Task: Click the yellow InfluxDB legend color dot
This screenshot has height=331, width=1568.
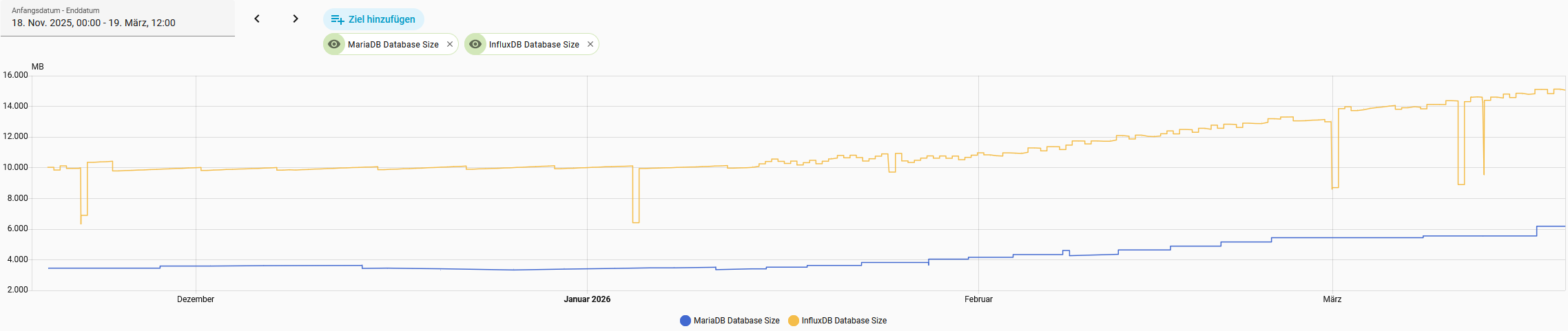Action: coord(793,321)
